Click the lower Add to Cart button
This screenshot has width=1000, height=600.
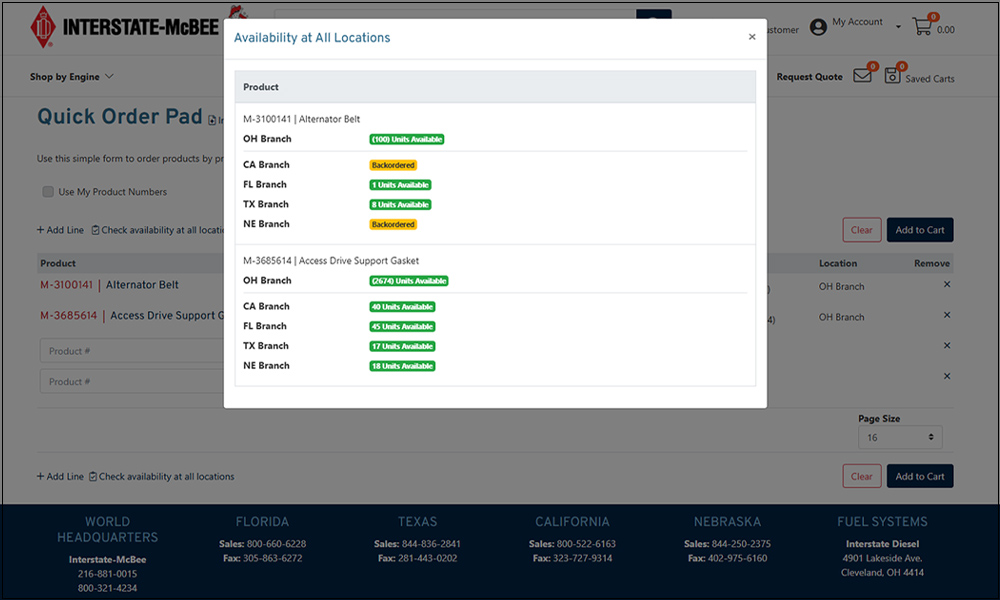click(920, 476)
